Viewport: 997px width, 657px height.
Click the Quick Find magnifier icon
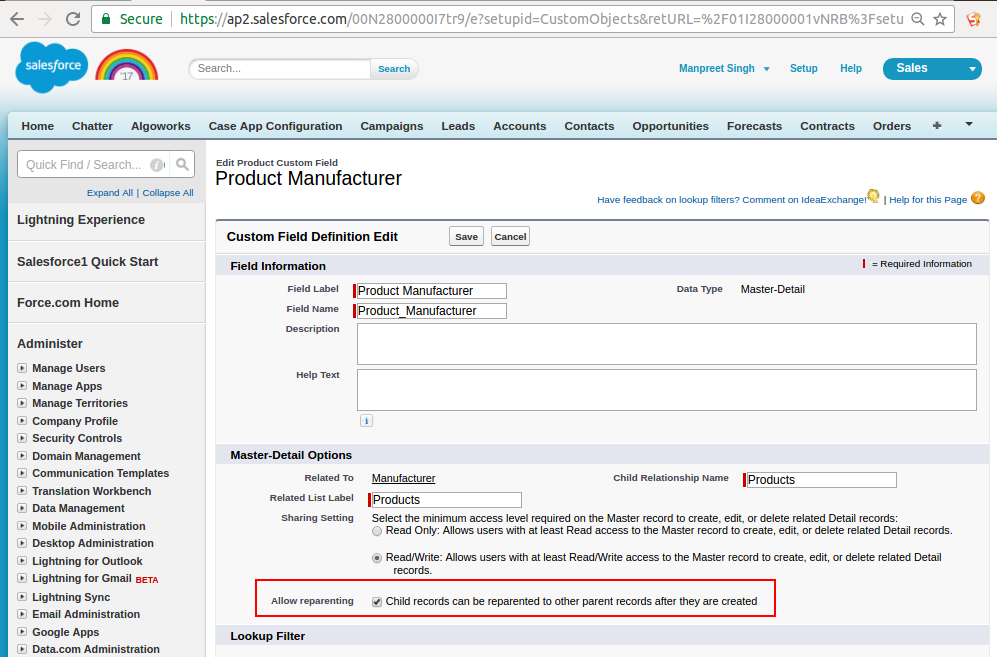coord(182,165)
